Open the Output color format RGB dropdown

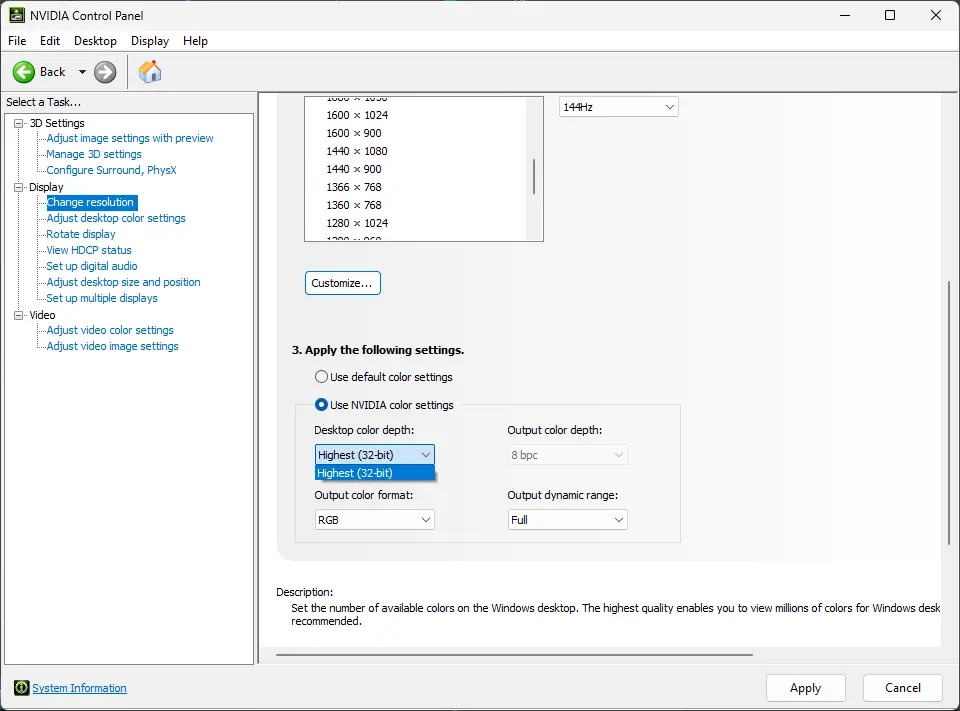[x=375, y=520]
